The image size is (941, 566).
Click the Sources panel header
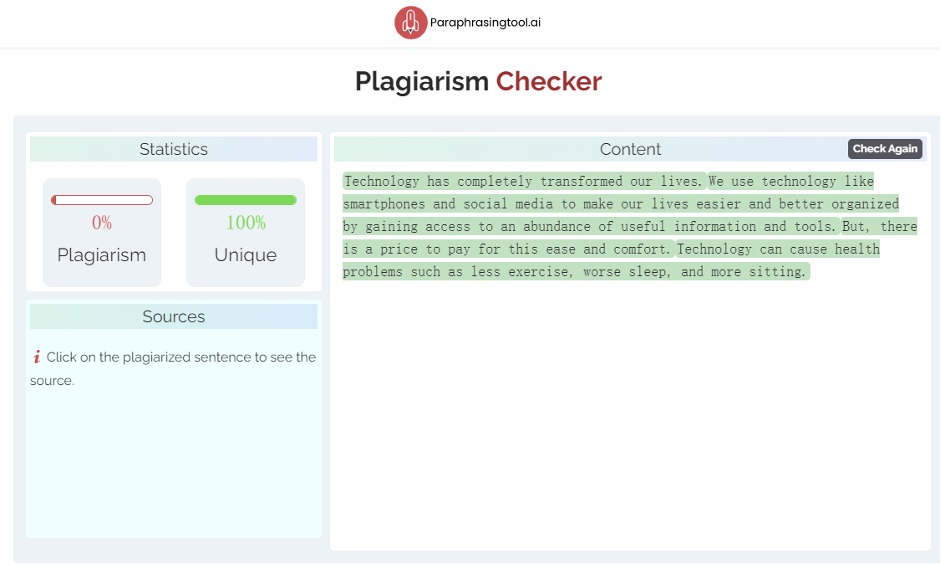click(x=173, y=317)
